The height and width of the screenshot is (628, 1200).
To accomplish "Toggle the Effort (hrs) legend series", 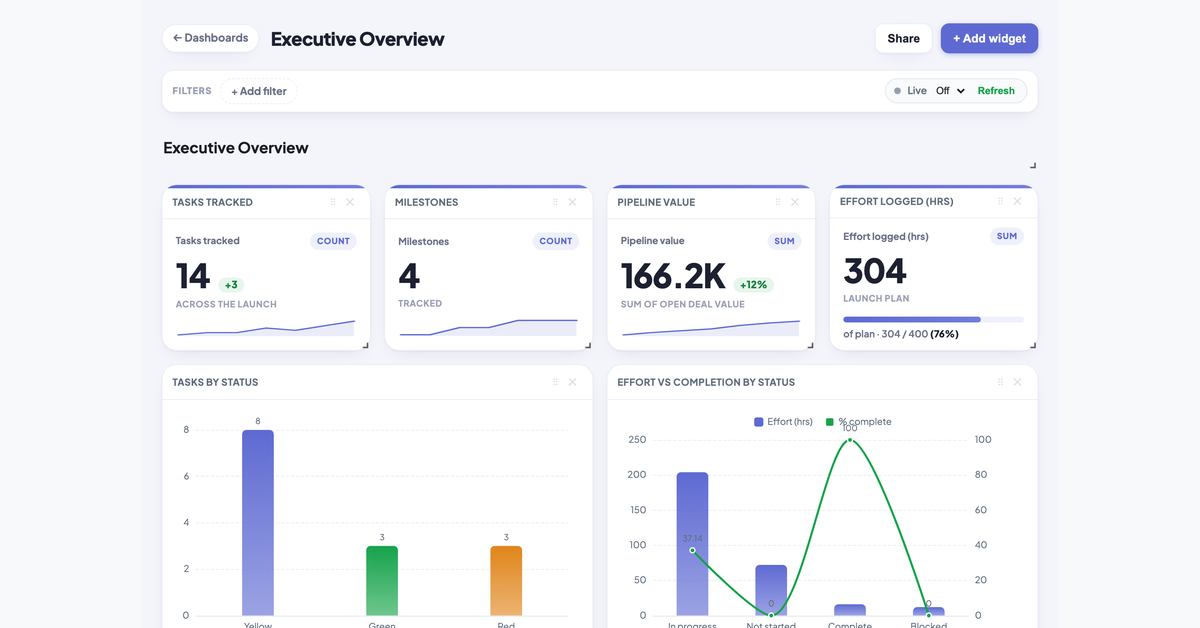I will tap(783, 422).
